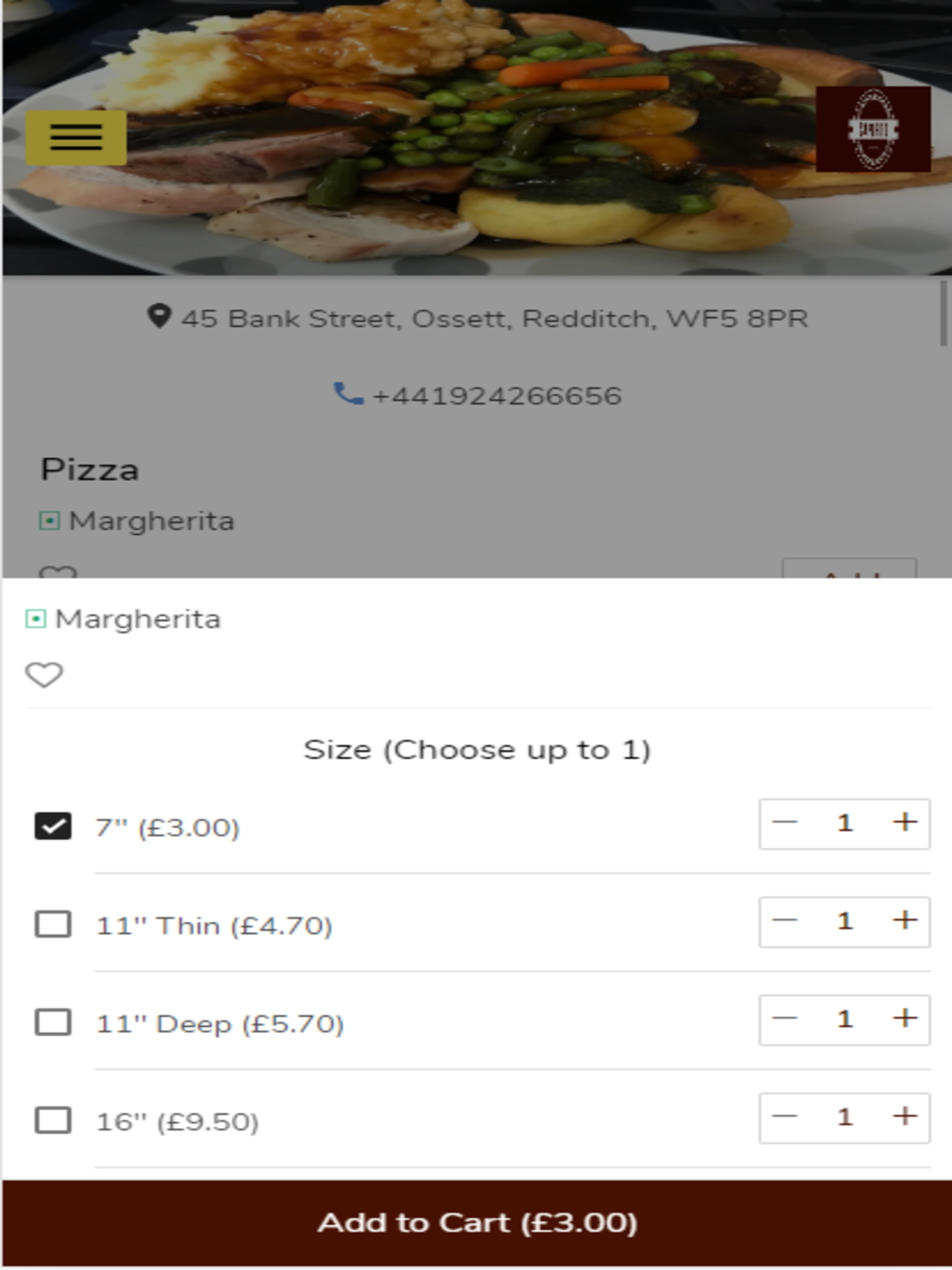Check the 11" Deep (£5.70) option
Image resolution: width=952 pixels, height=1270 pixels.
point(53,1022)
